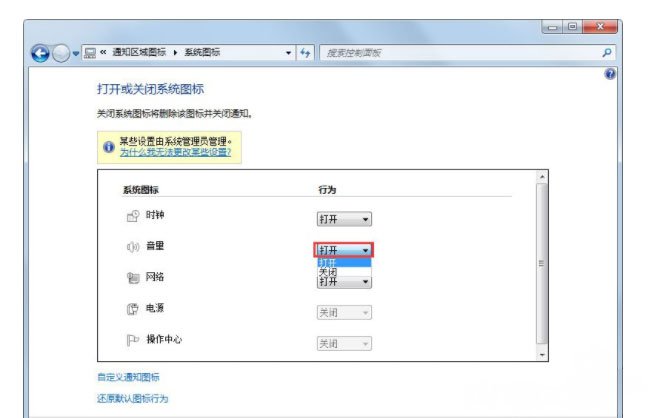Click the greyed forward navigation arrow
This screenshot has width=649, height=418.
click(61, 53)
